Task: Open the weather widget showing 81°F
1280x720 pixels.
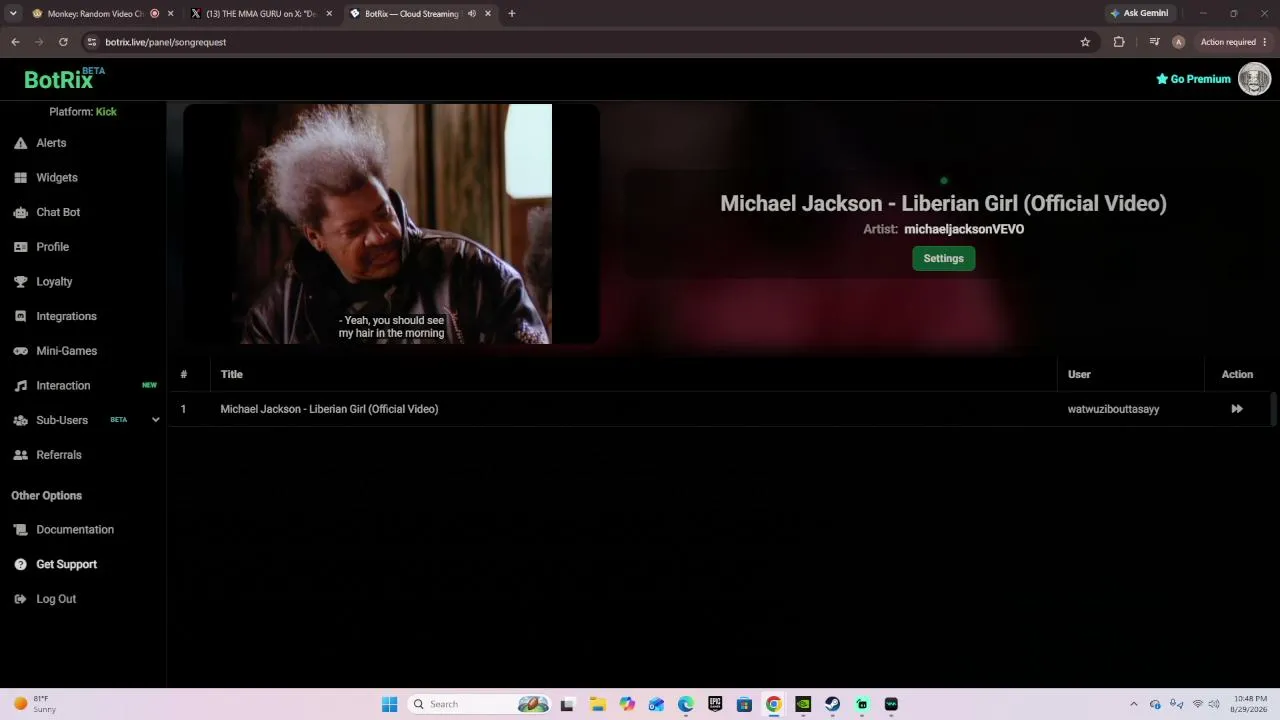Action: tap(35, 704)
